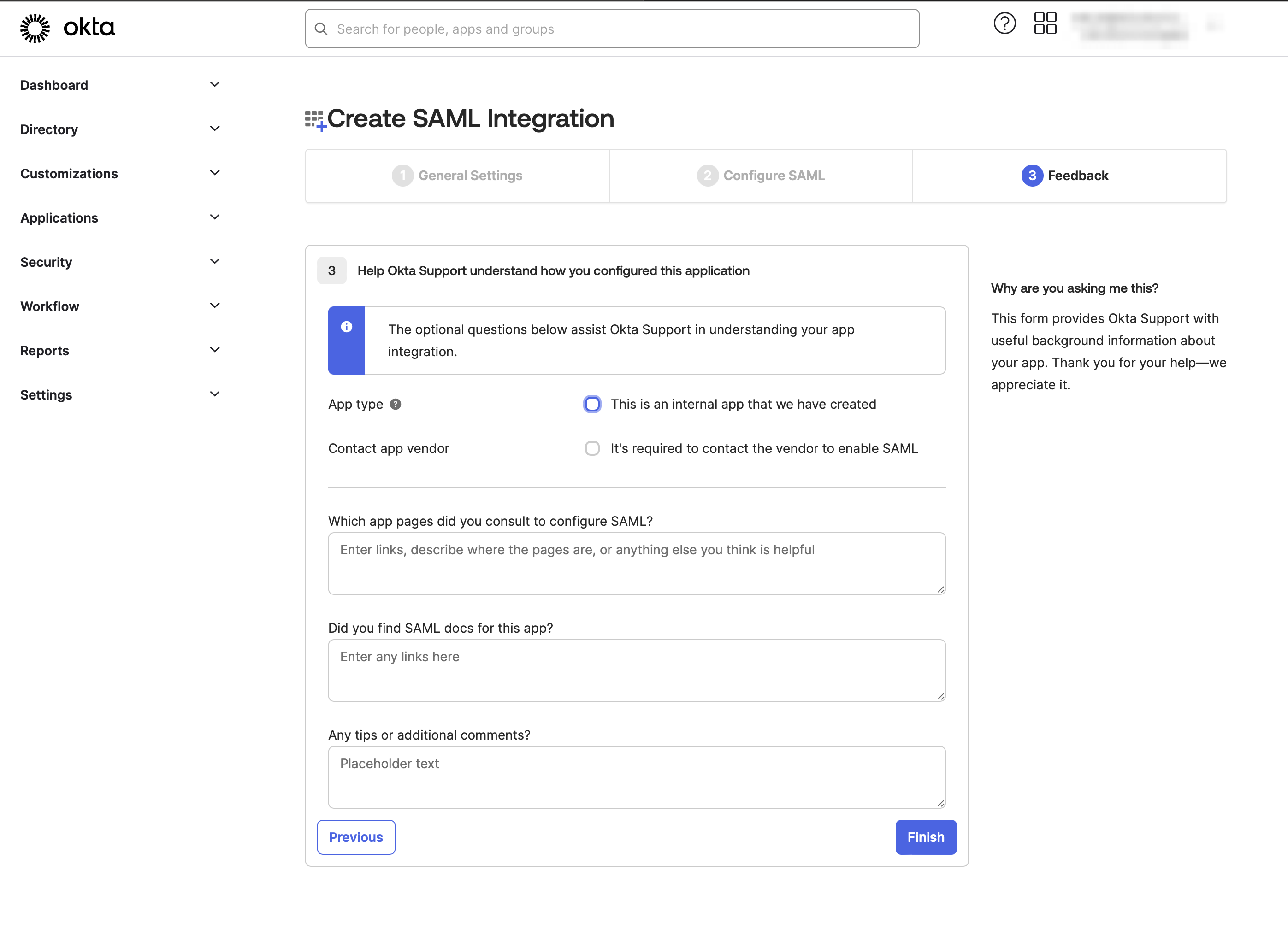
Task: Select the Feedback step tab
Action: click(1069, 176)
